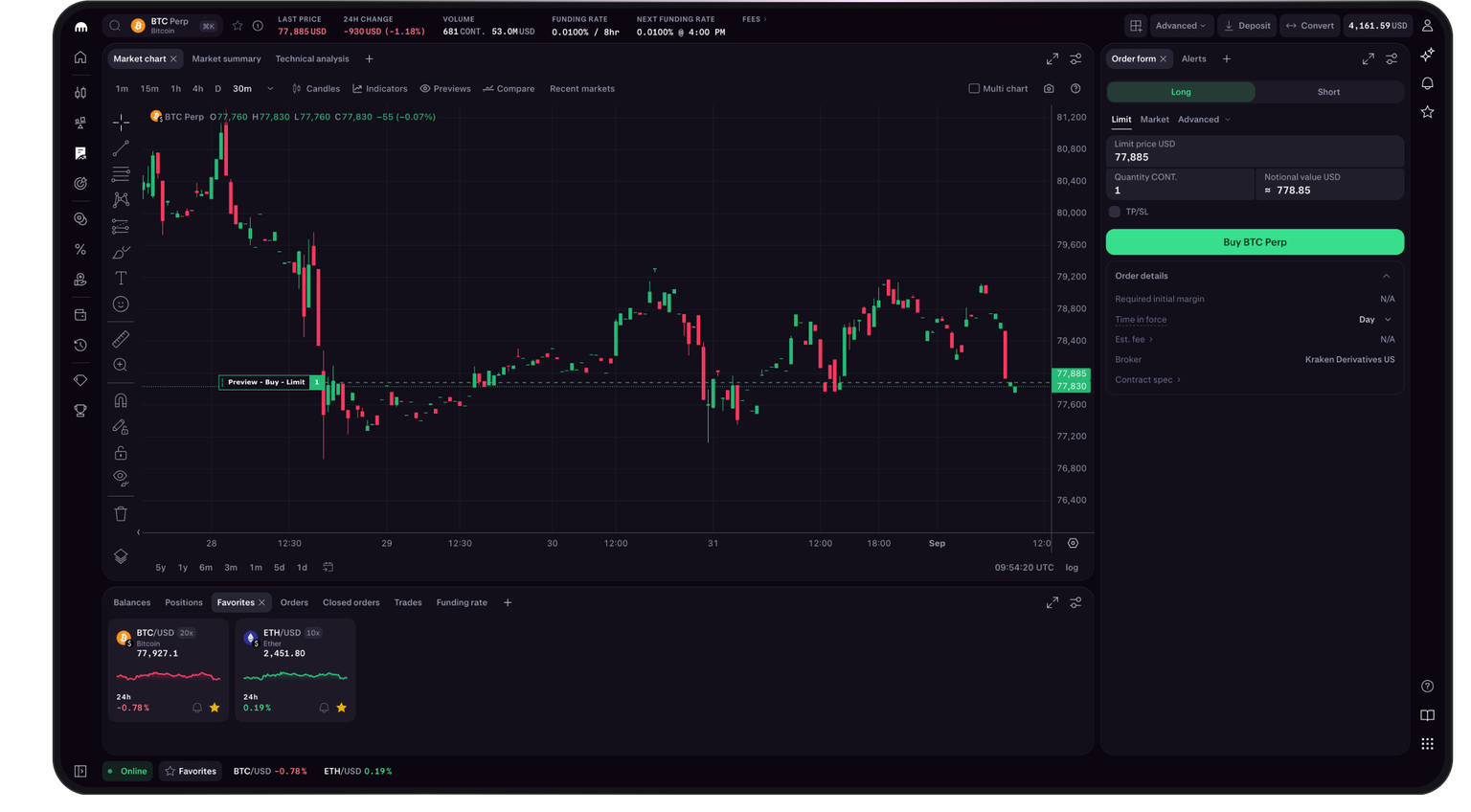The height and width of the screenshot is (812, 1471).
Task: Select the 4h timeframe
Action: 197,89
